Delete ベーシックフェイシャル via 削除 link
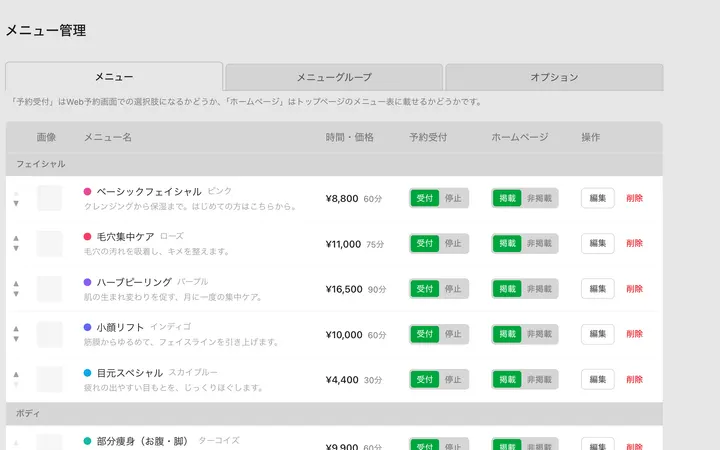 635,198
